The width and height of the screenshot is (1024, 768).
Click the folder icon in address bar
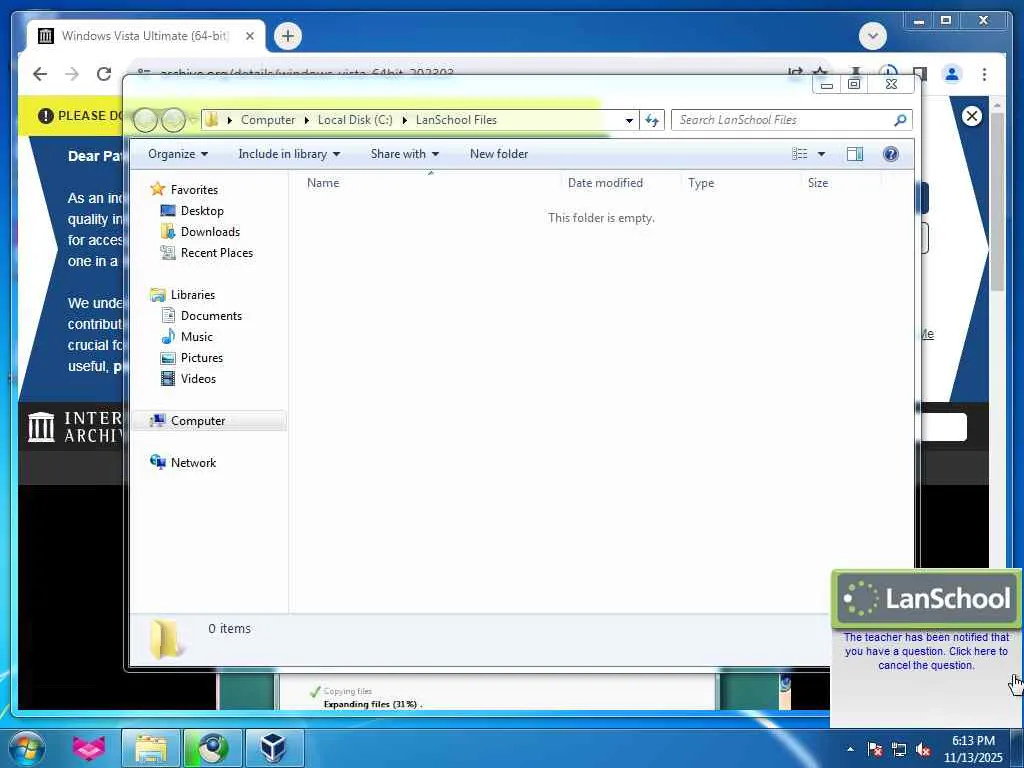pos(212,120)
